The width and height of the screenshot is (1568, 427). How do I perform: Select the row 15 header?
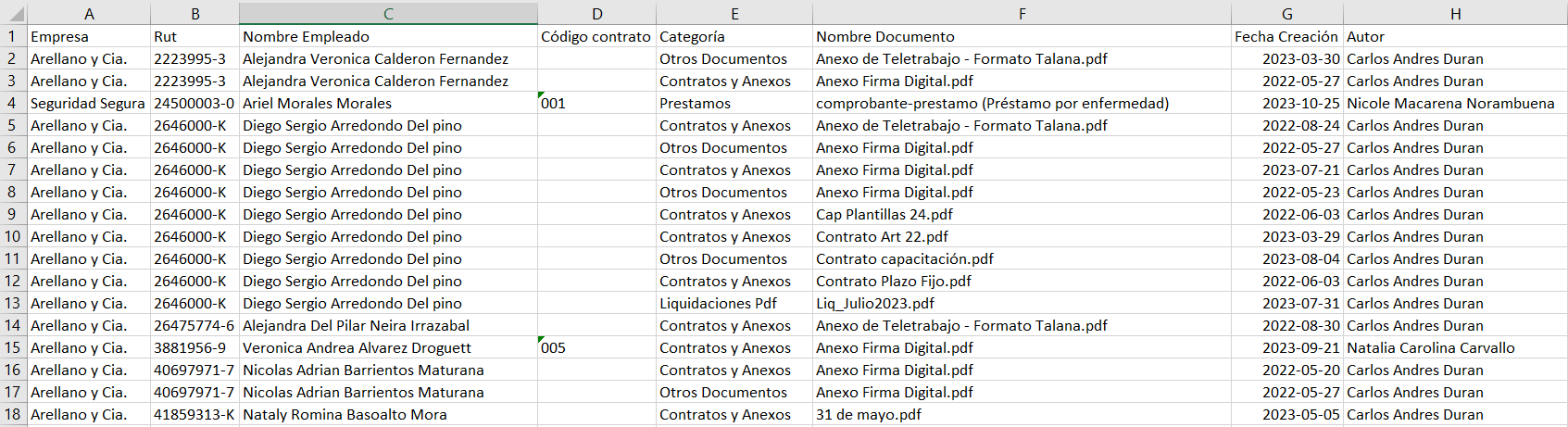[x=13, y=347]
